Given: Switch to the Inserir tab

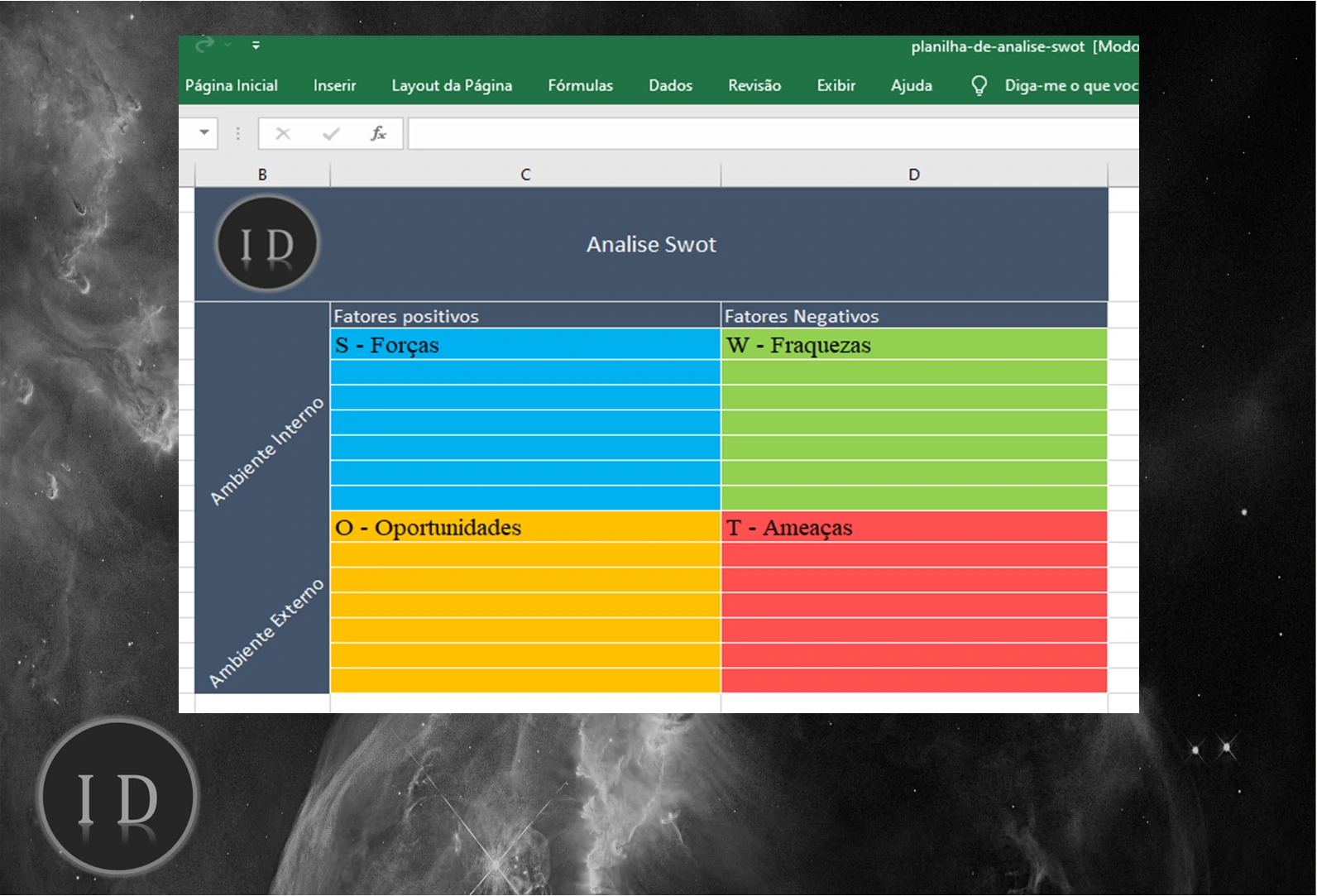Looking at the screenshot, I should [x=334, y=85].
